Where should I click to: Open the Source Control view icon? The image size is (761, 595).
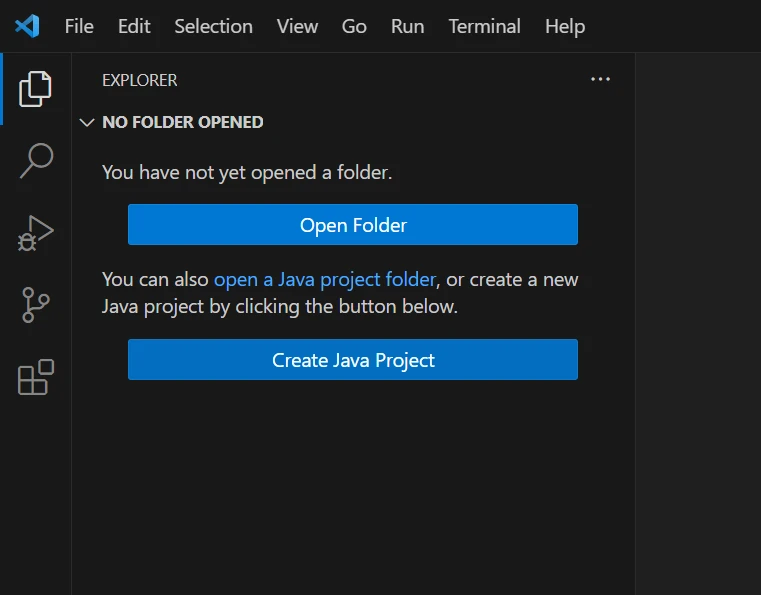click(35, 305)
